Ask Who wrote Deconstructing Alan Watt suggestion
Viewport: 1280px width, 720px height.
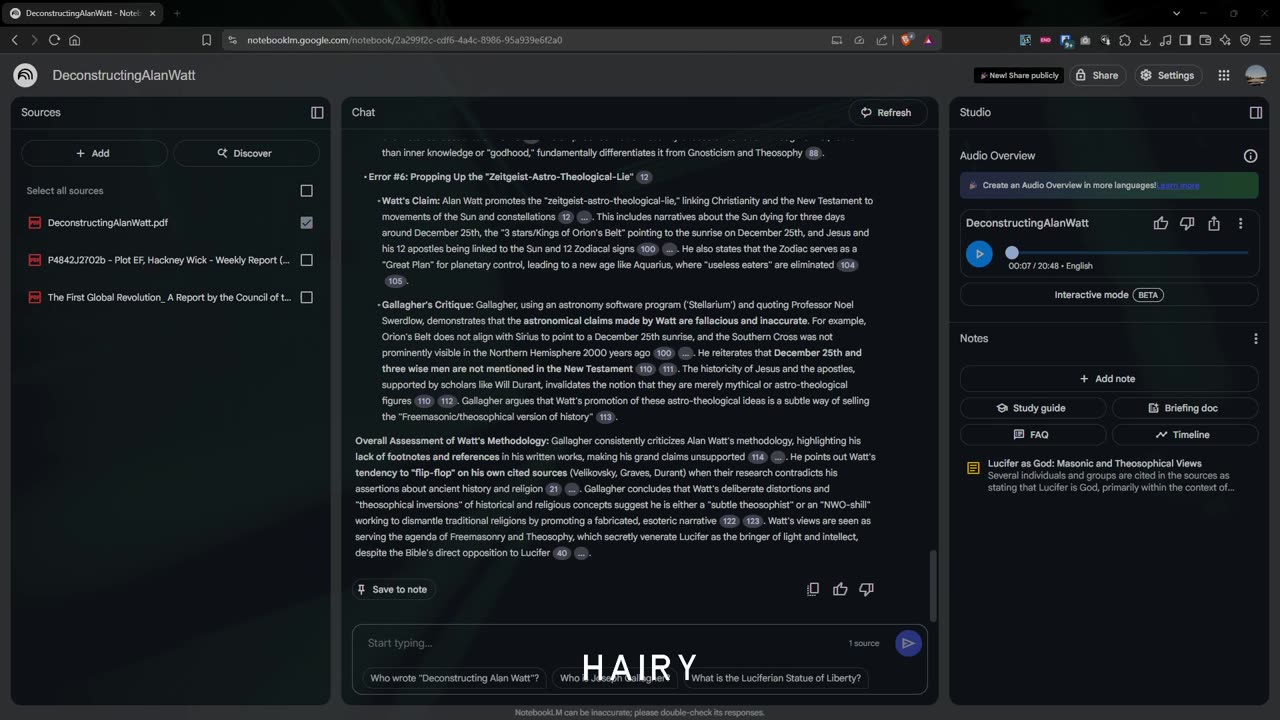click(x=454, y=678)
